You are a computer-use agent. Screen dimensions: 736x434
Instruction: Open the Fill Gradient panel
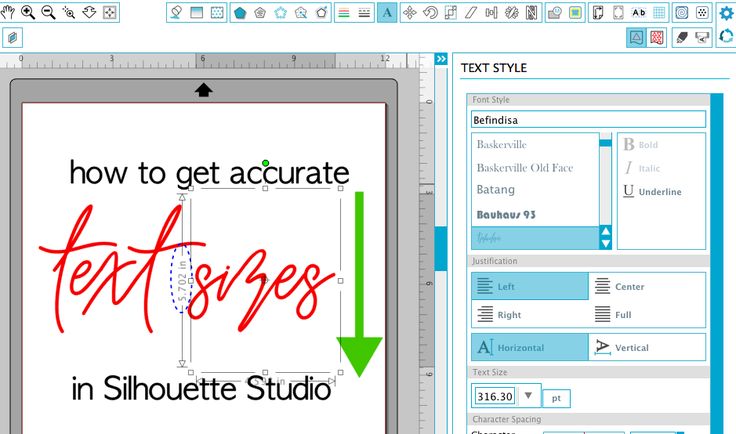[x=197, y=13]
